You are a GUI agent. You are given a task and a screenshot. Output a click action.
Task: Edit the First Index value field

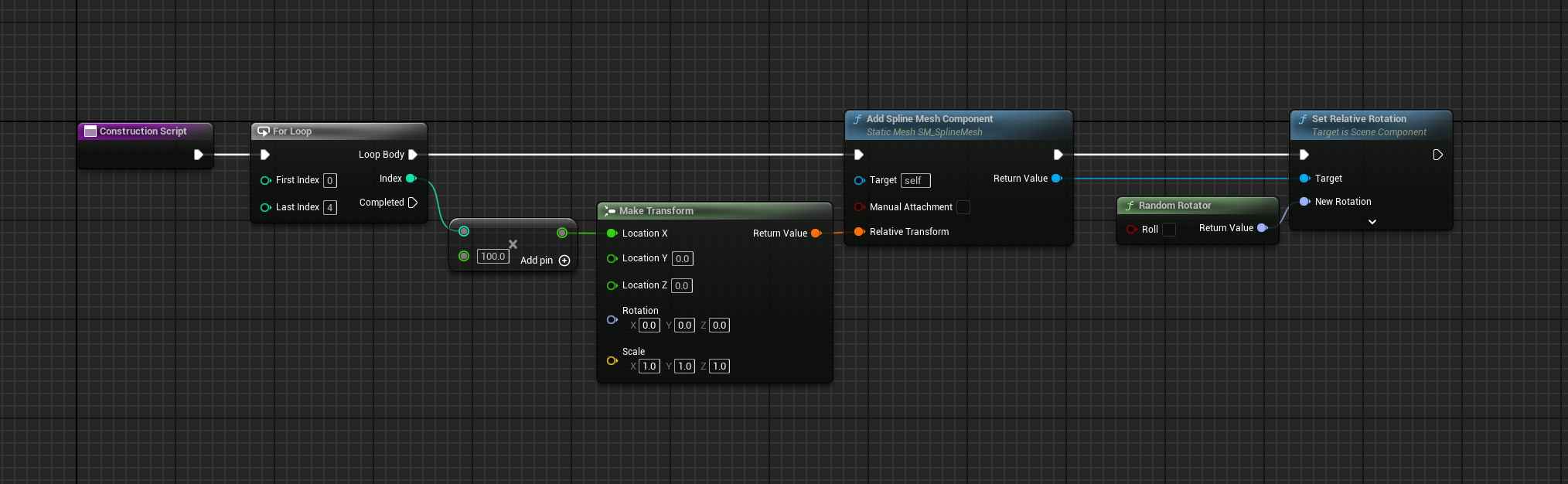click(330, 180)
